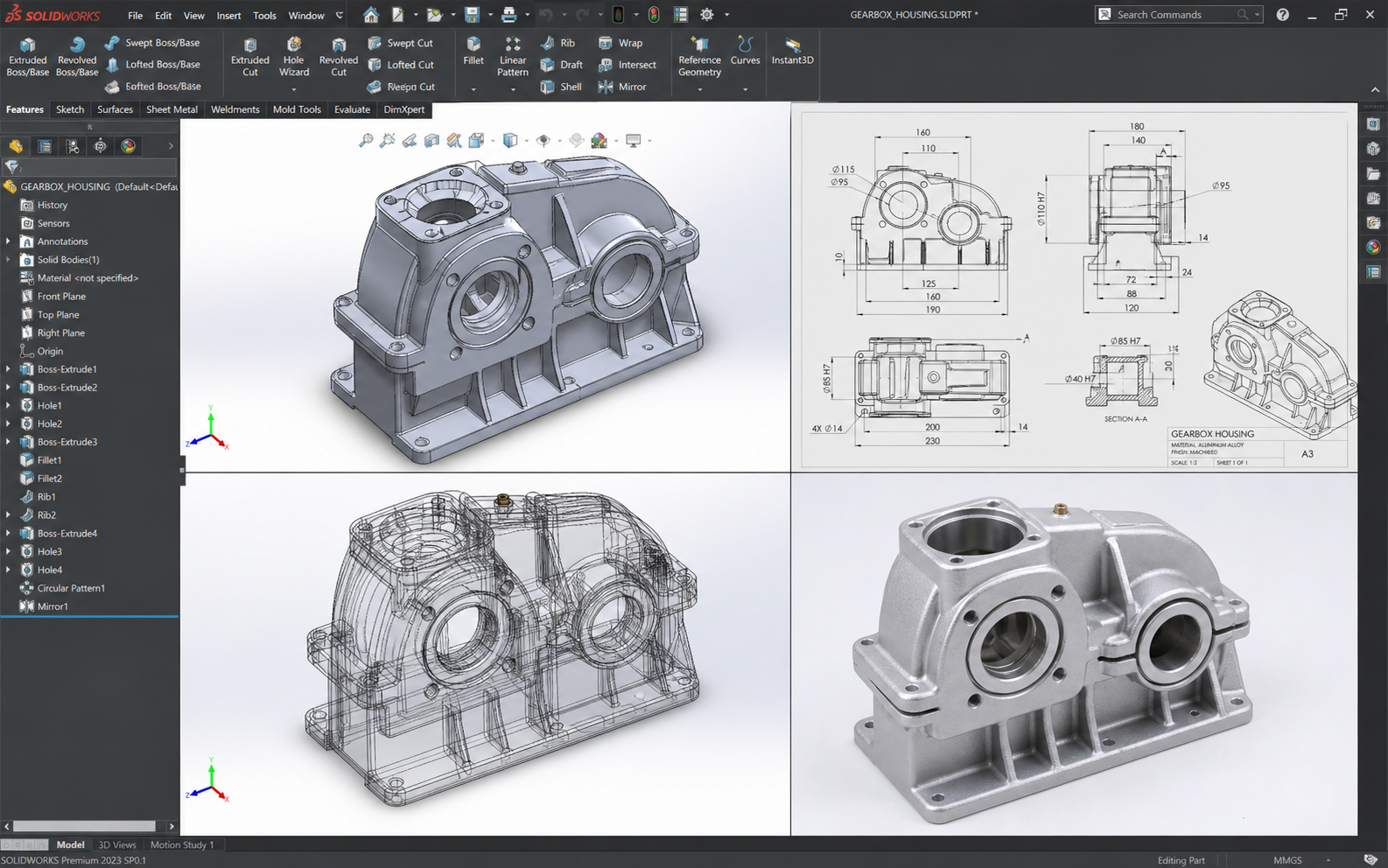Open Appearances in the right task pane
This screenshot has height=868, width=1388.
coord(1373,247)
